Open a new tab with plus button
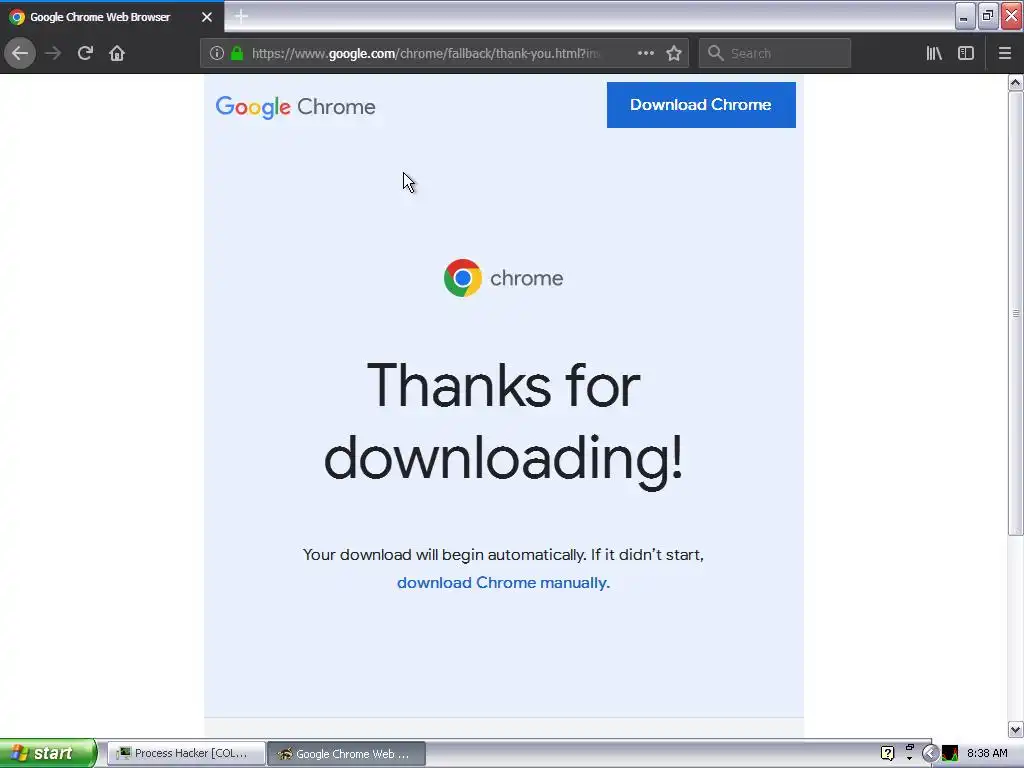This screenshot has width=1024, height=768. (241, 17)
